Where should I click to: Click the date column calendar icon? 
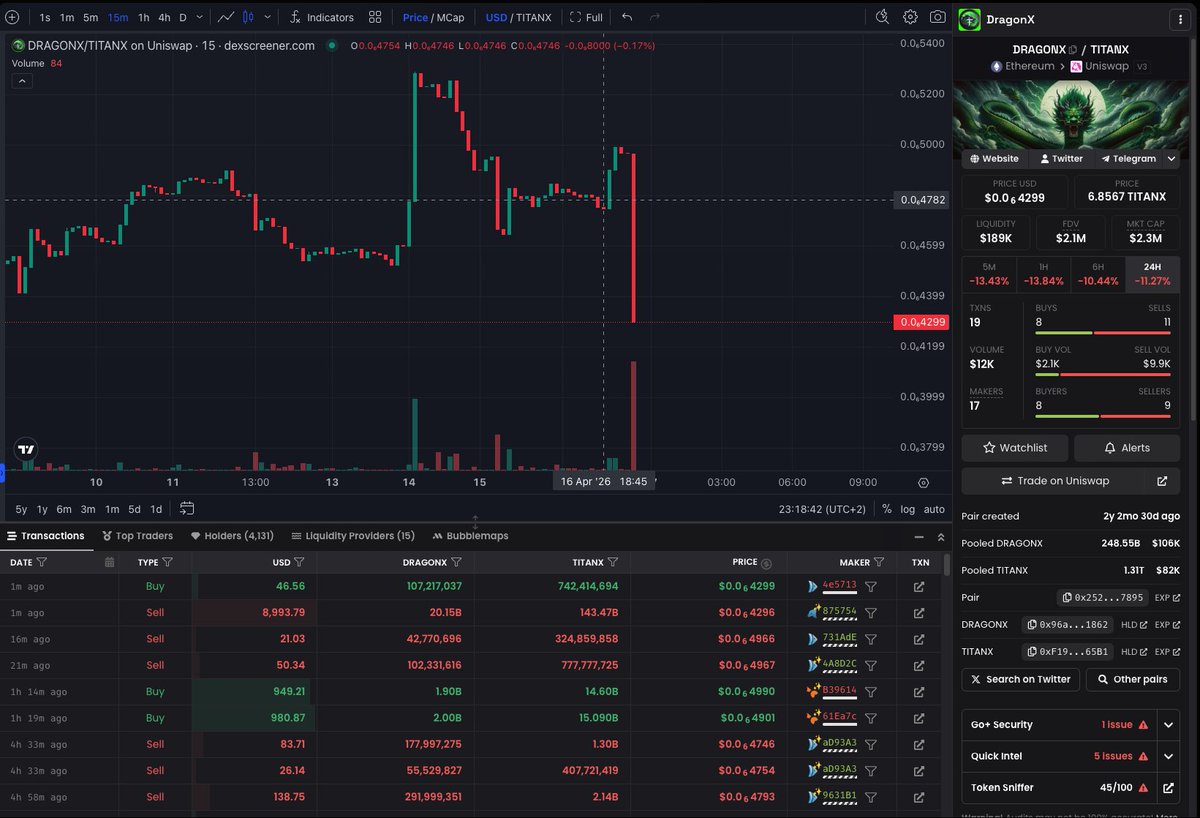pyautogui.click(x=109, y=562)
